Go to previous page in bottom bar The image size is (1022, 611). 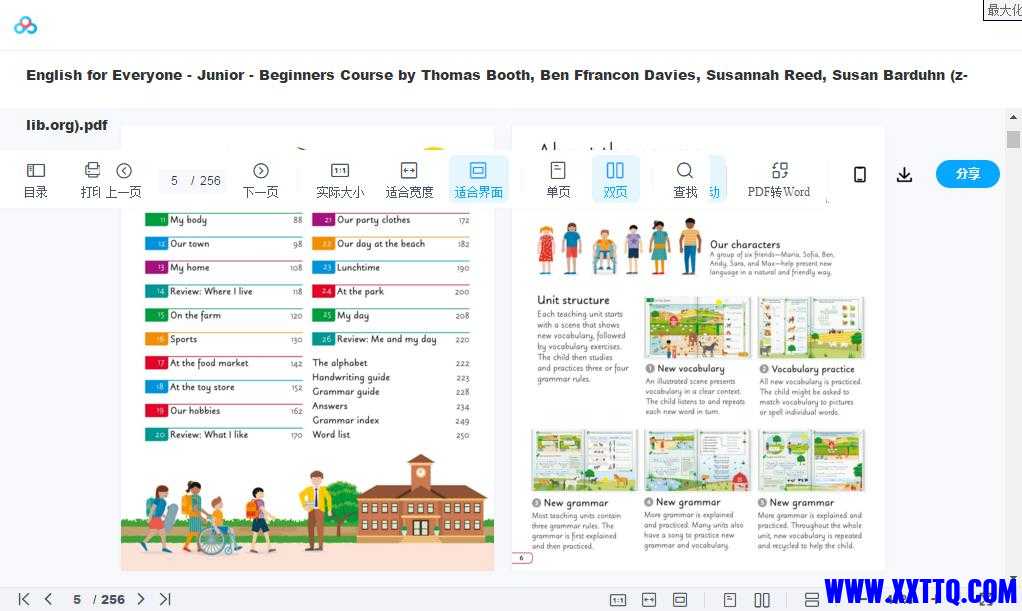pyautogui.click(x=48, y=599)
